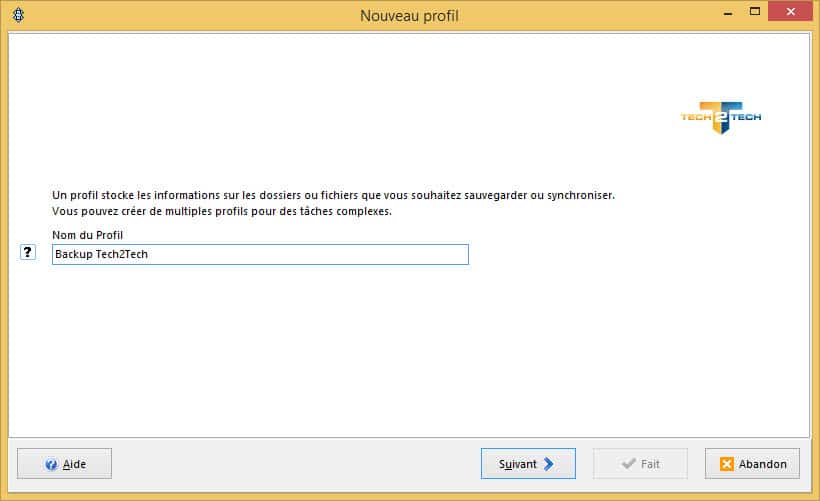Viewport: 820px width, 501px height.
Task: Go to the next step with Suivant
Action: (x=528, y=464)
